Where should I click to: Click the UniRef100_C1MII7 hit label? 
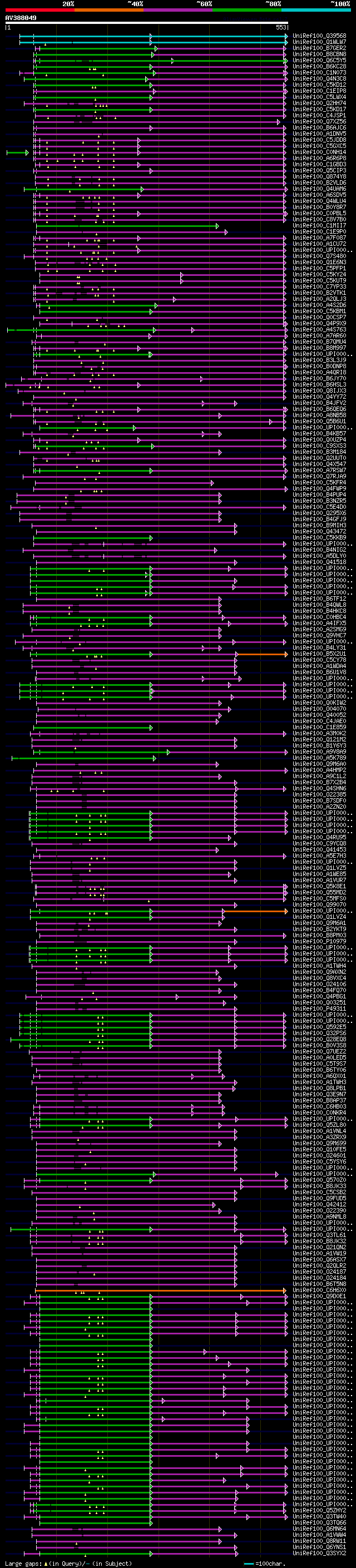click(319, 226)
